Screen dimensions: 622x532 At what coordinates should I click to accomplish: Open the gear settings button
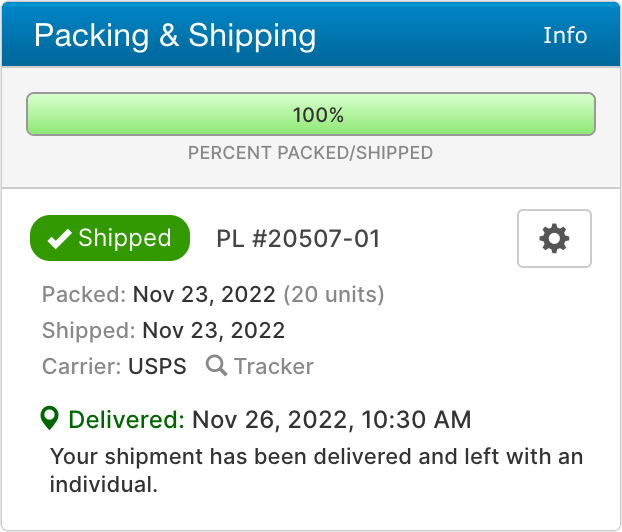(554, 238)
